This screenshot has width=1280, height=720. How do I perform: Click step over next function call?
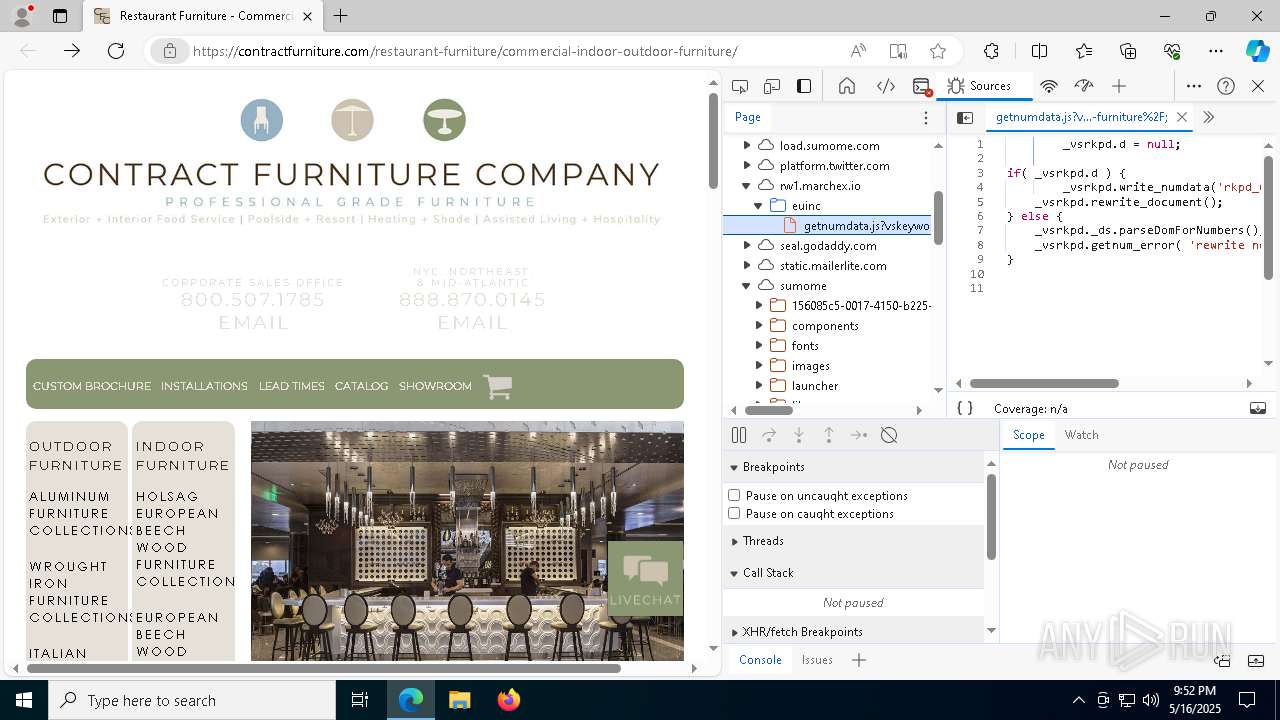click(x=769, y=435)
